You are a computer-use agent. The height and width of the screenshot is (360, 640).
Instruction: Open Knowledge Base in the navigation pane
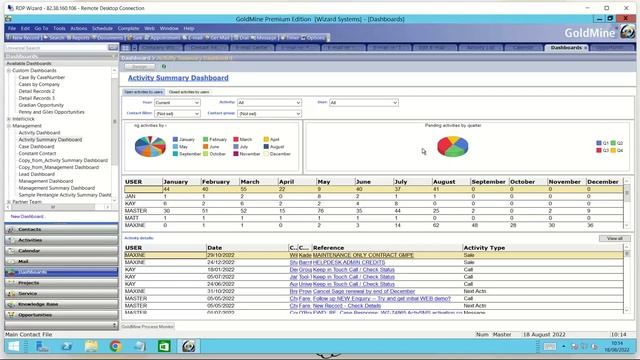click(x=61, y=304)
